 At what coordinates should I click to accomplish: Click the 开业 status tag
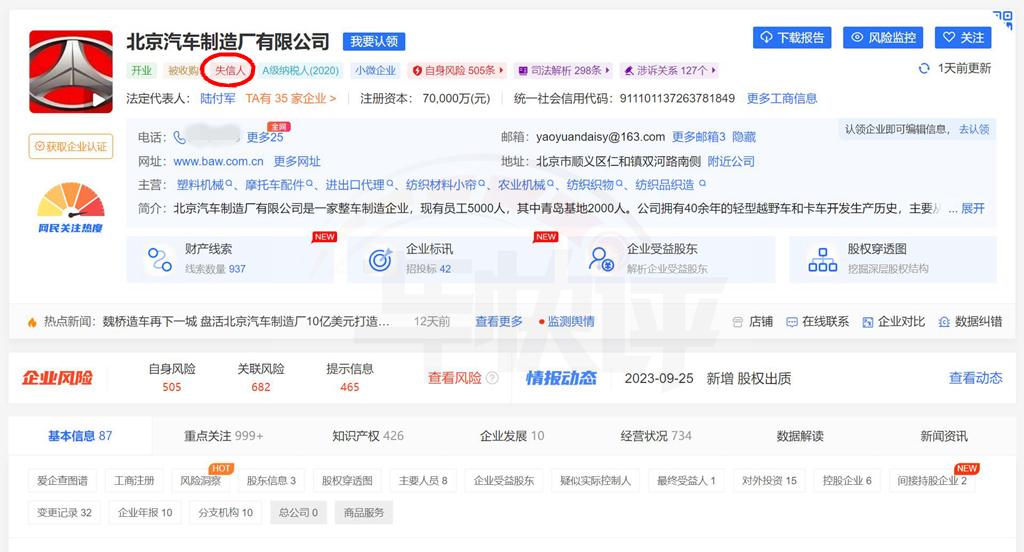pos(141,71)
